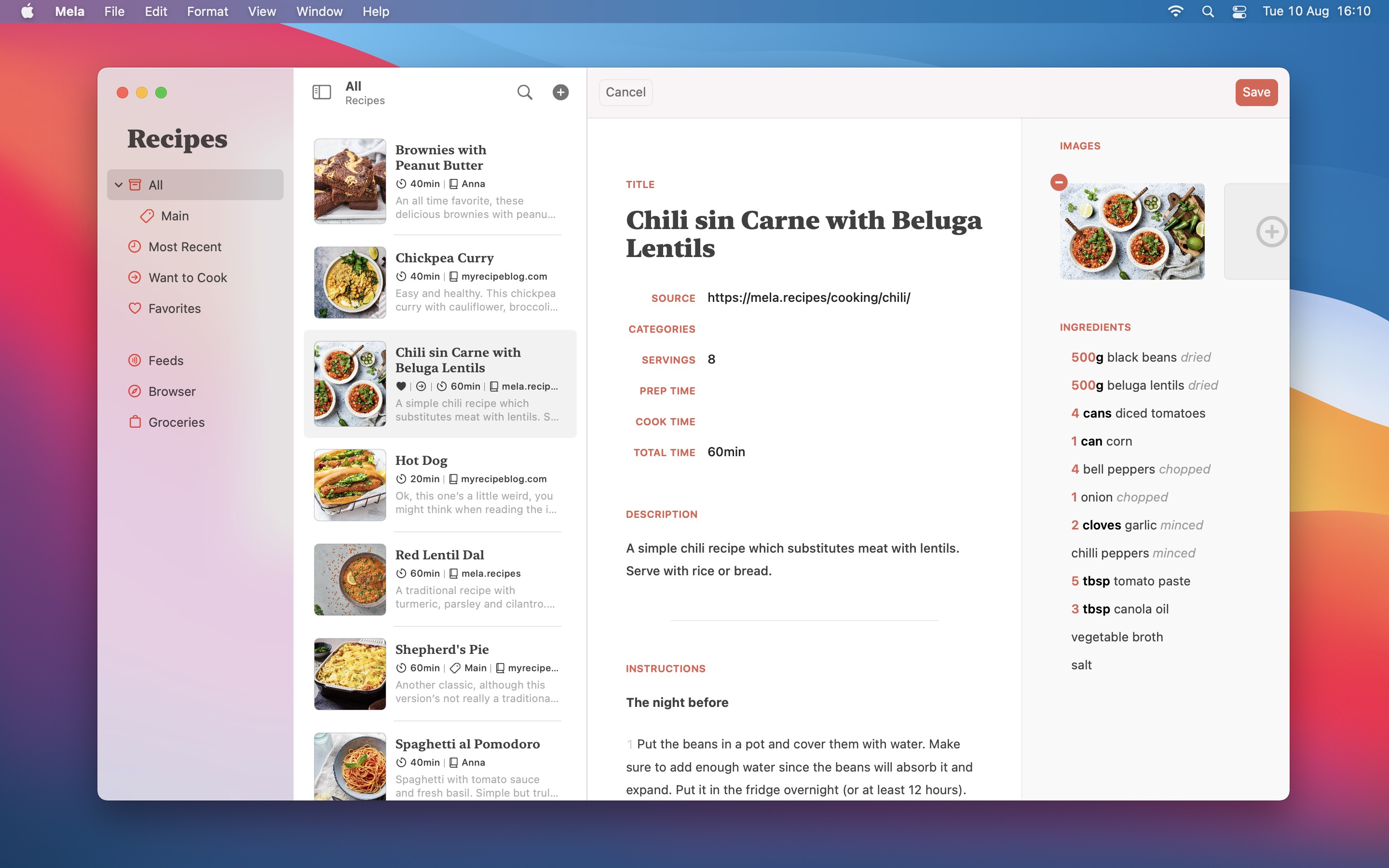The width and height of the screenshot is (1389, 868).
Task: Open the Format menu
Action: click(x=207, y=12)
